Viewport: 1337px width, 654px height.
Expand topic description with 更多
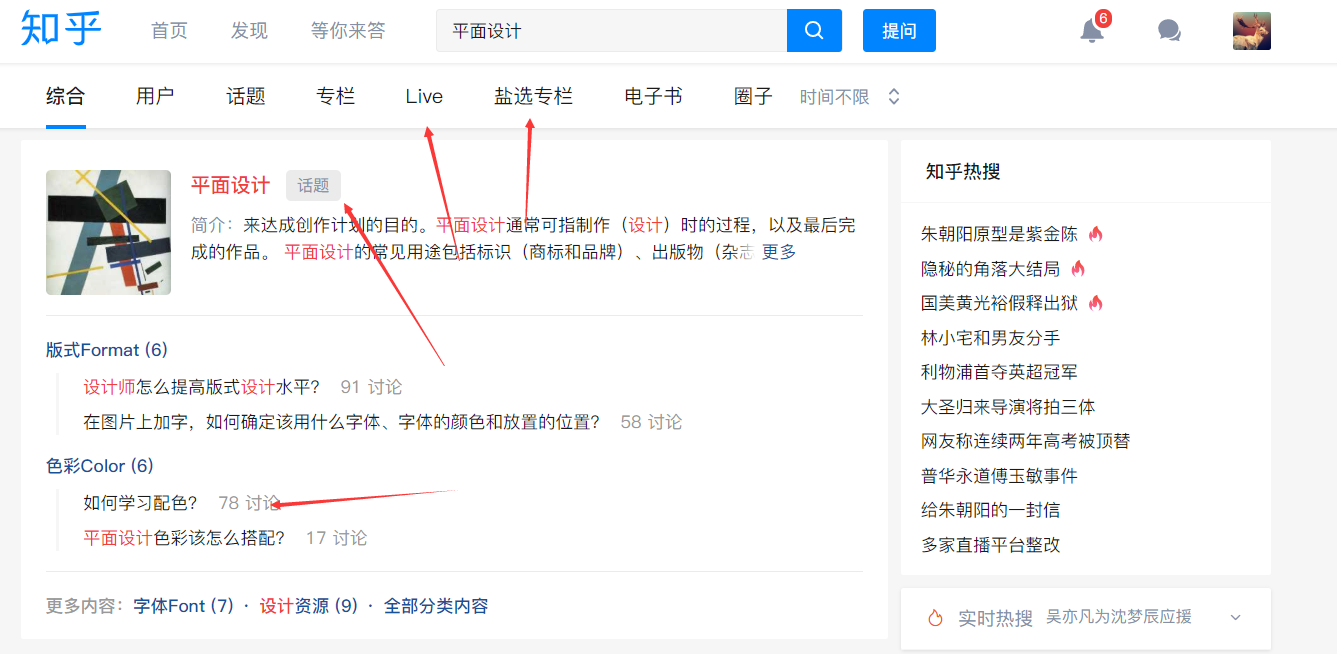(779, 252)
